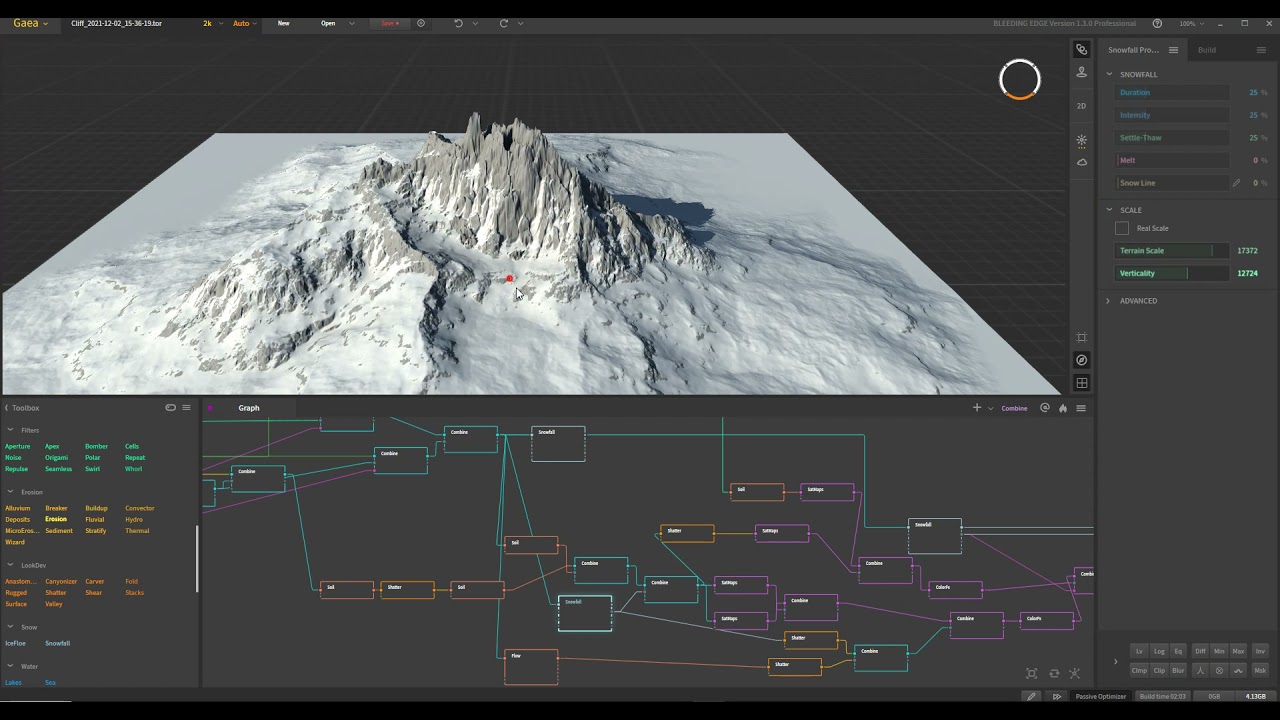
Task: Click the frame-selection icon in viewport sidebar
Action: click(1081, 338)
